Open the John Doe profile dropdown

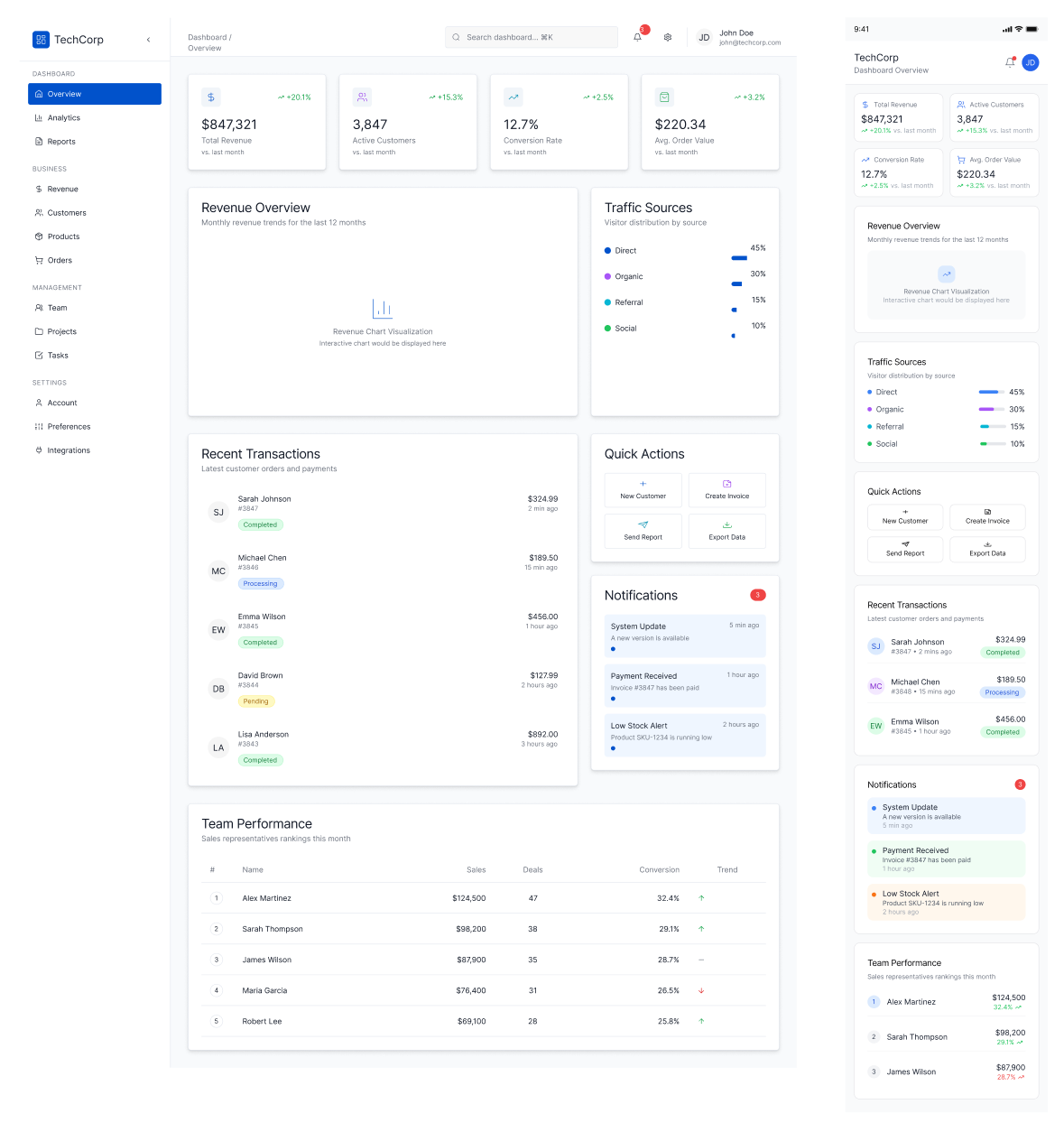tap(736, 38)
